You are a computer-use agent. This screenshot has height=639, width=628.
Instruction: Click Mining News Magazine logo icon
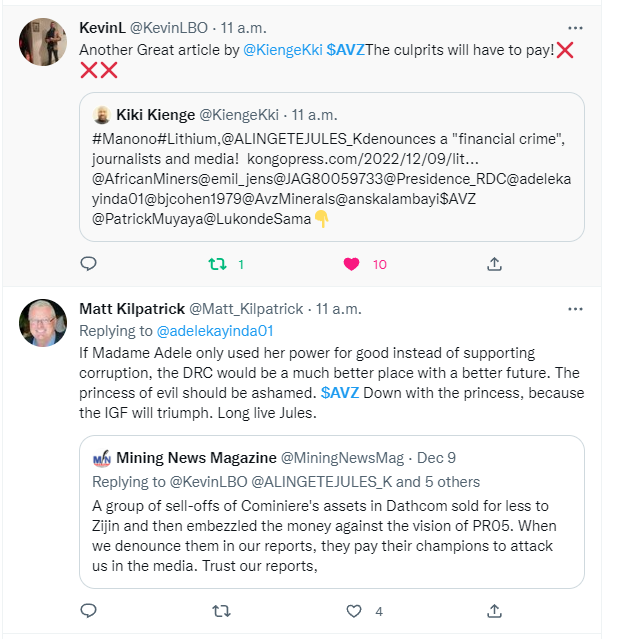(102, 458)
